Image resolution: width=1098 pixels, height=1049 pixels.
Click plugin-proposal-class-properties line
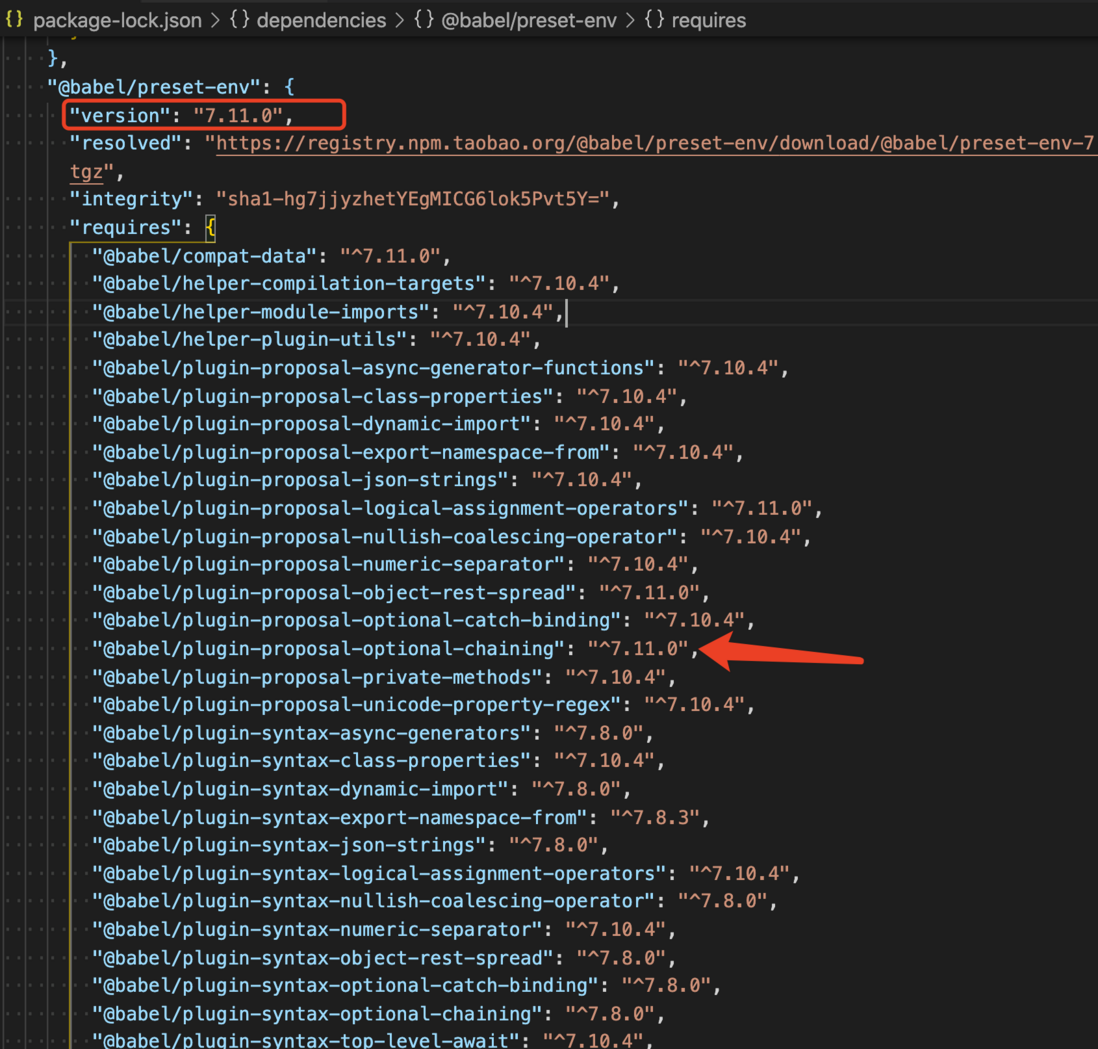[x=389, y=396]
